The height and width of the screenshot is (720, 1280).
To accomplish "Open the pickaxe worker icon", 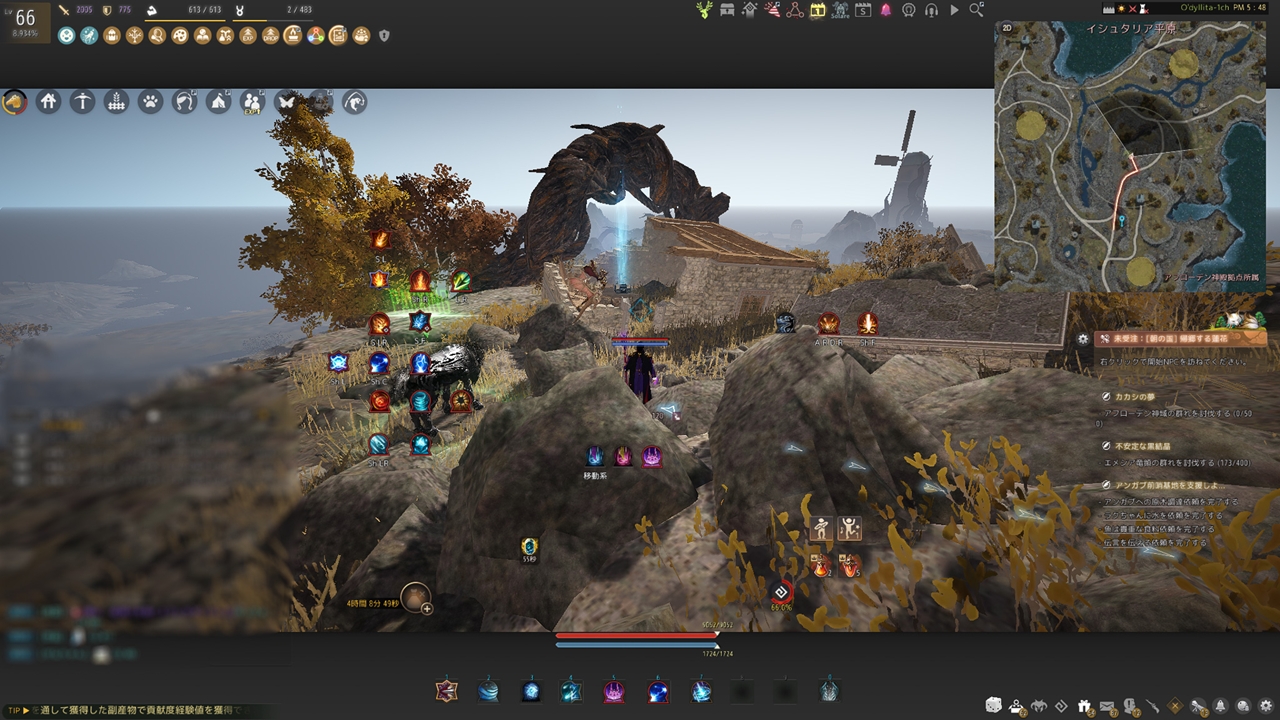I will 82,102.
